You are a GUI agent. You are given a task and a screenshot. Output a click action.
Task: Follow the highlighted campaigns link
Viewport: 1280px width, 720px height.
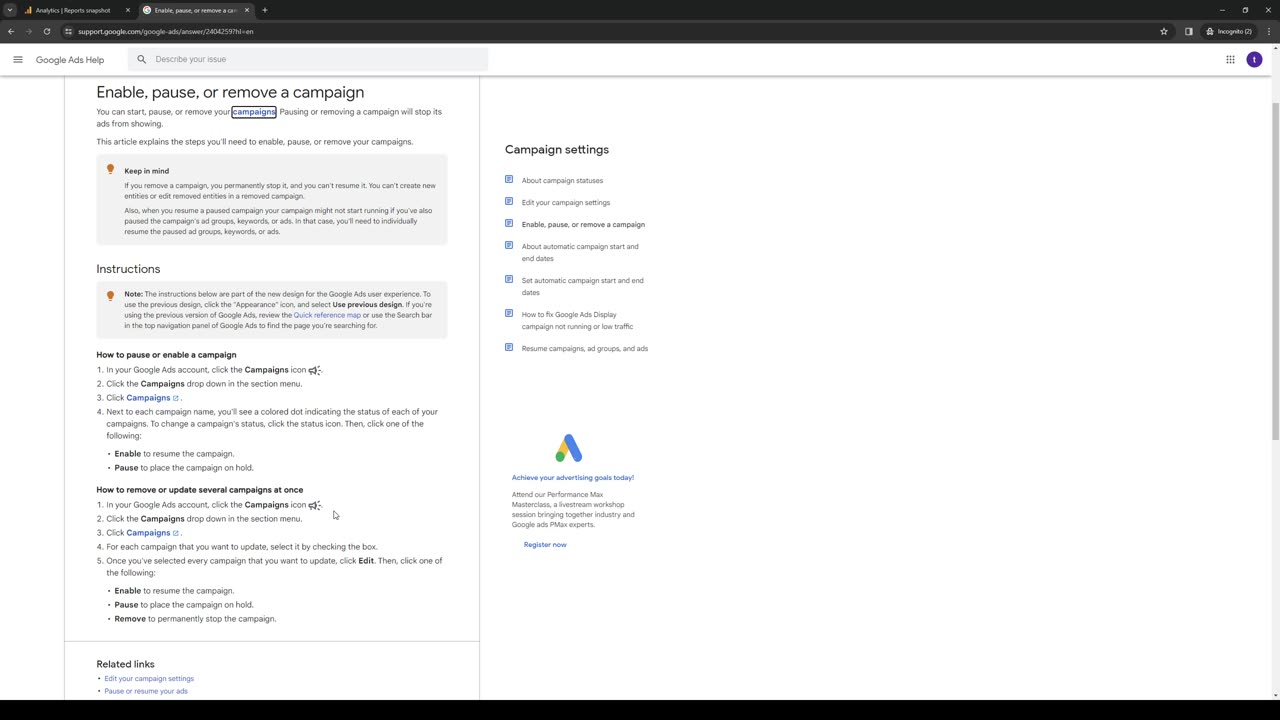tap(254, 112)
